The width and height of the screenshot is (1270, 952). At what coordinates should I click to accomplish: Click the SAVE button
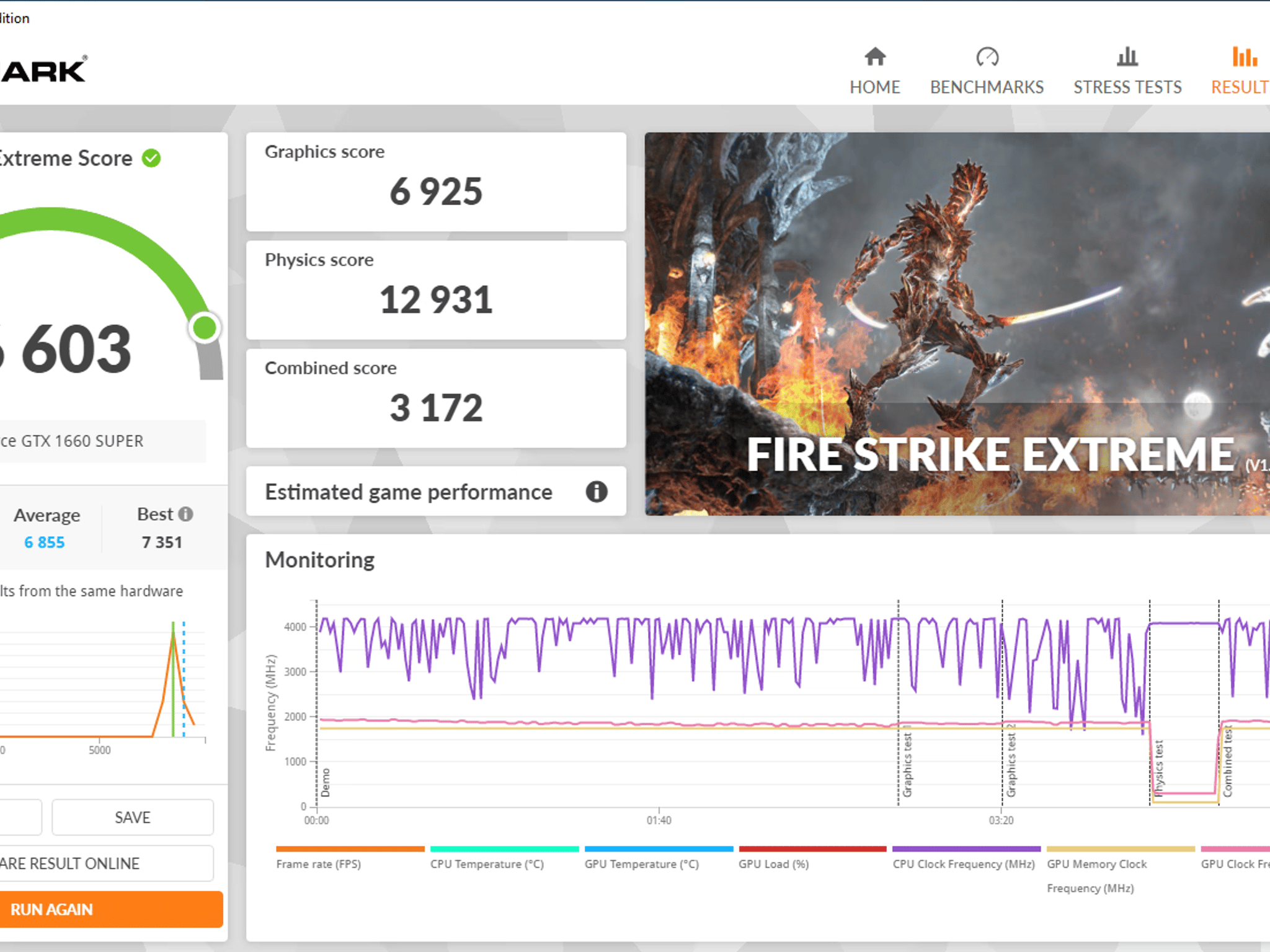click(x=133, y=818)
